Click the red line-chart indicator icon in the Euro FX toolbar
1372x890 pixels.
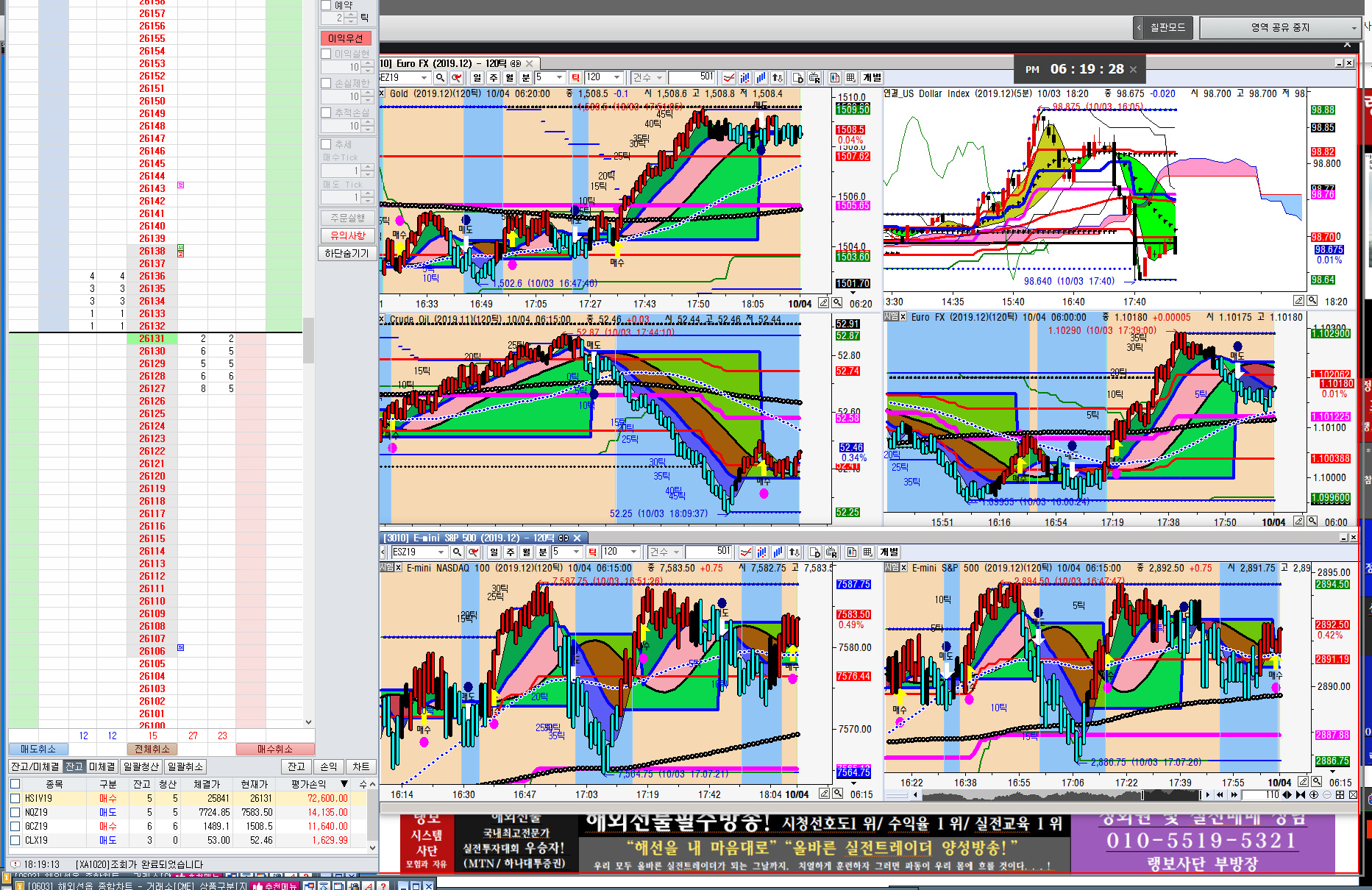728,78
